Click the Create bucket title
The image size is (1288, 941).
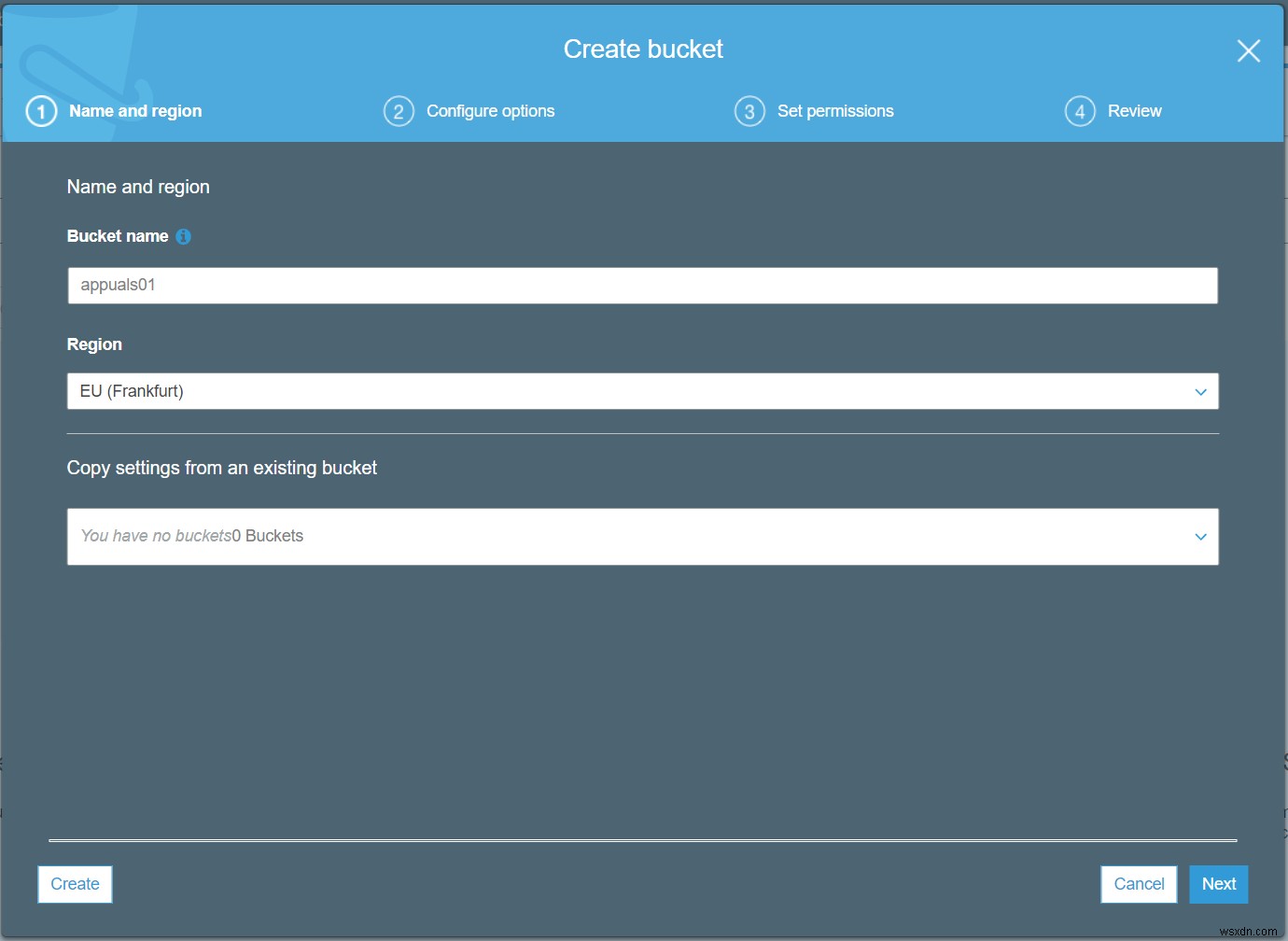643,49
